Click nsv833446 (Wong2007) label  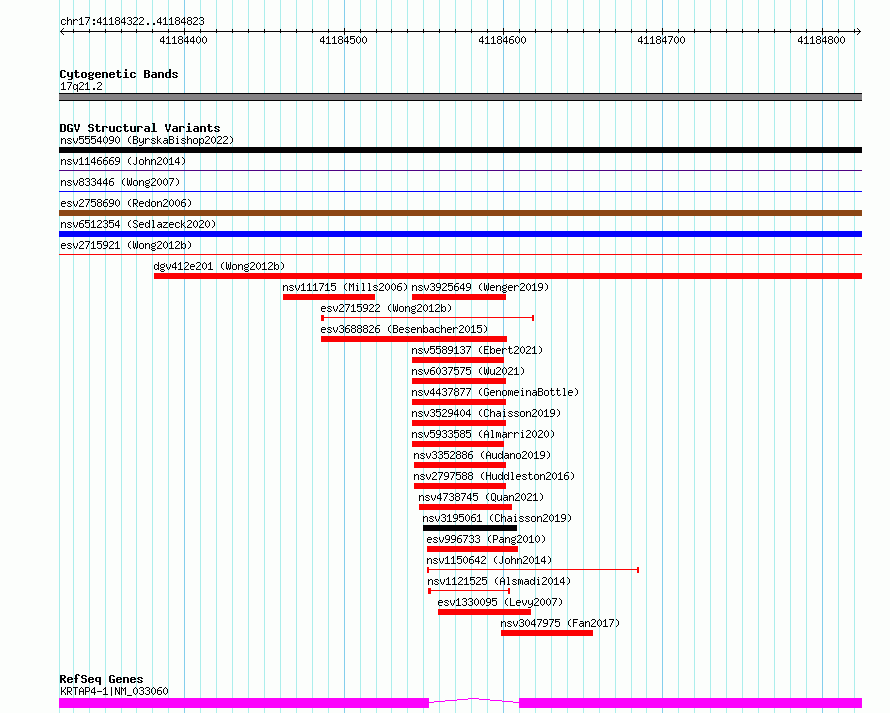[x=120, y=182]
